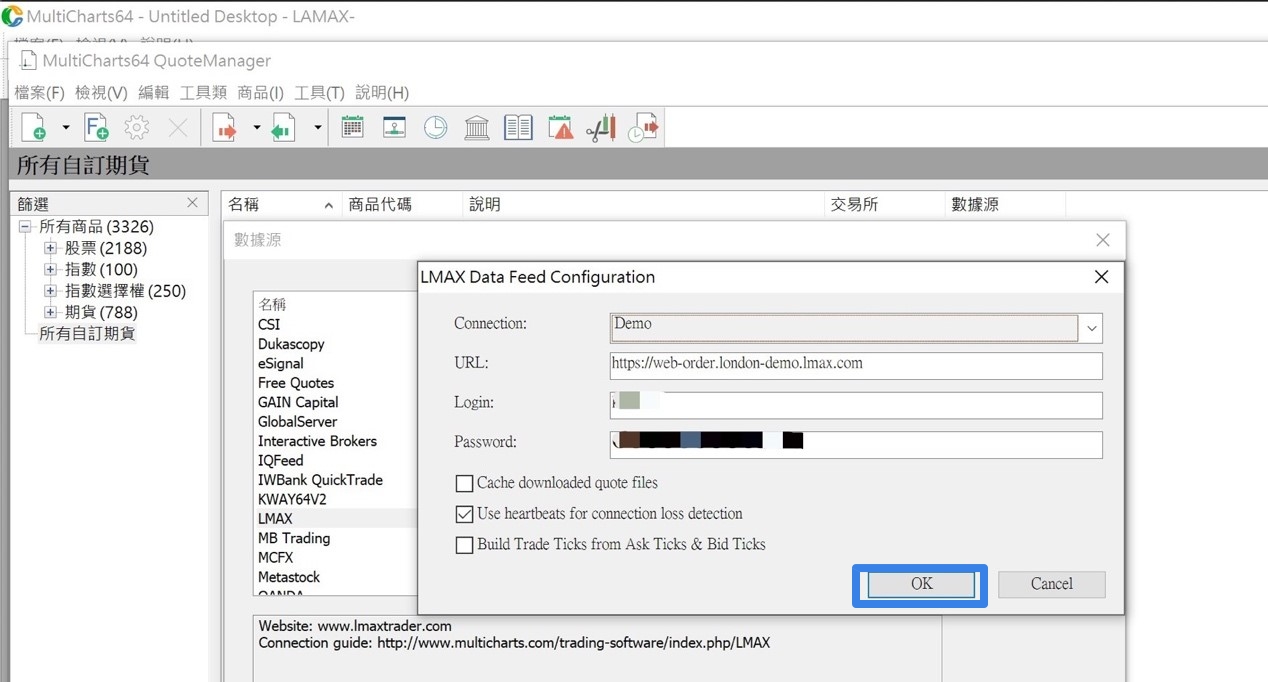This screenshot has width=1268, height=682.
Task: Click the scheduled export clock icon
Action: [643, 128]
